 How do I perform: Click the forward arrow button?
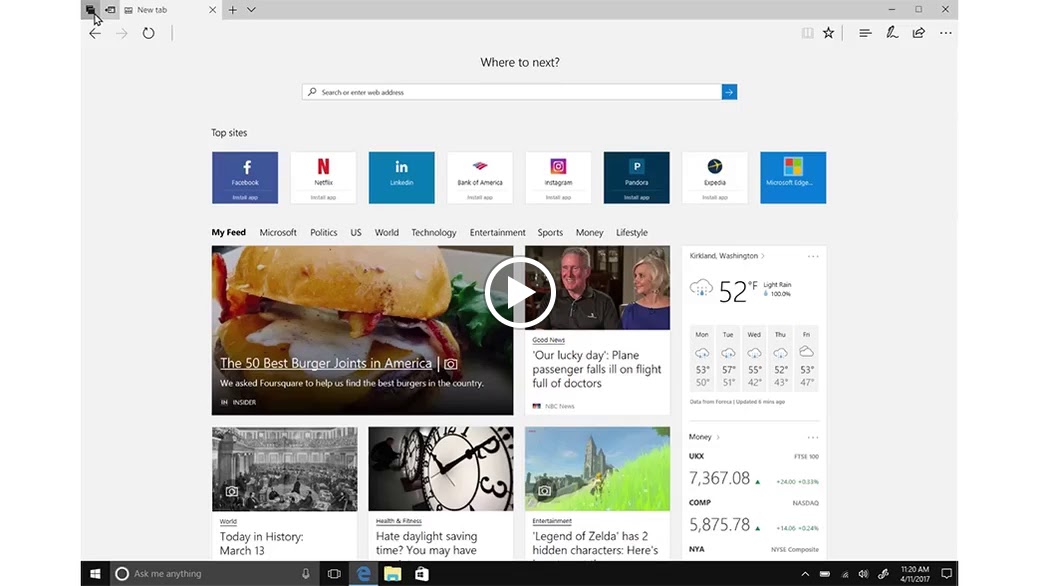pos(121,33)
